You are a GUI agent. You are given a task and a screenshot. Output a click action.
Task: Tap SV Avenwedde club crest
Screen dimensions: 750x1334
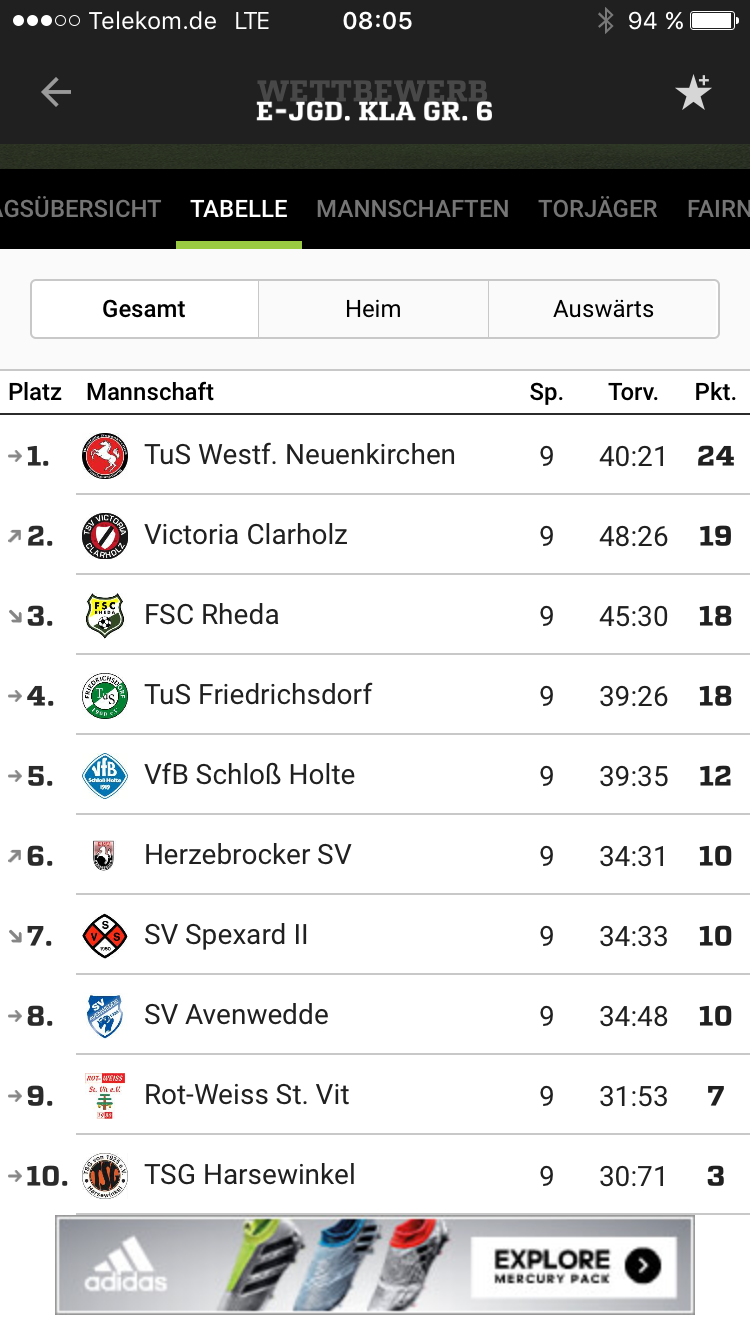click(x=105, y=1016)
